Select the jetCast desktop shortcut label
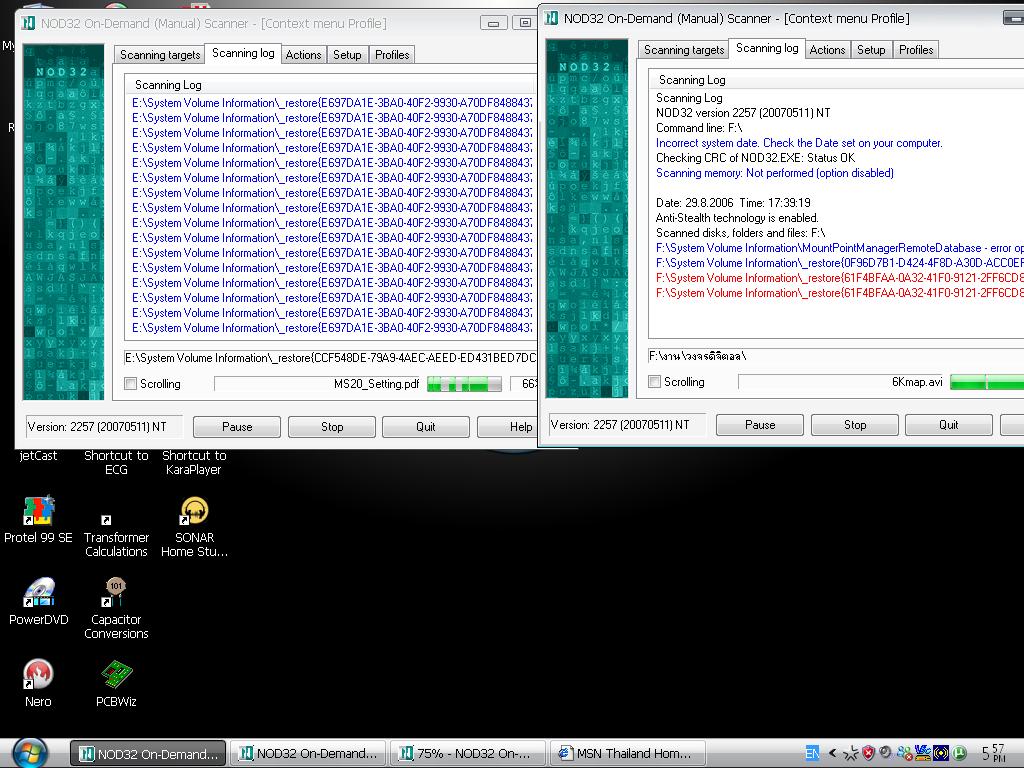Viewport: 1024px width, 768px height. pos(38,456)
